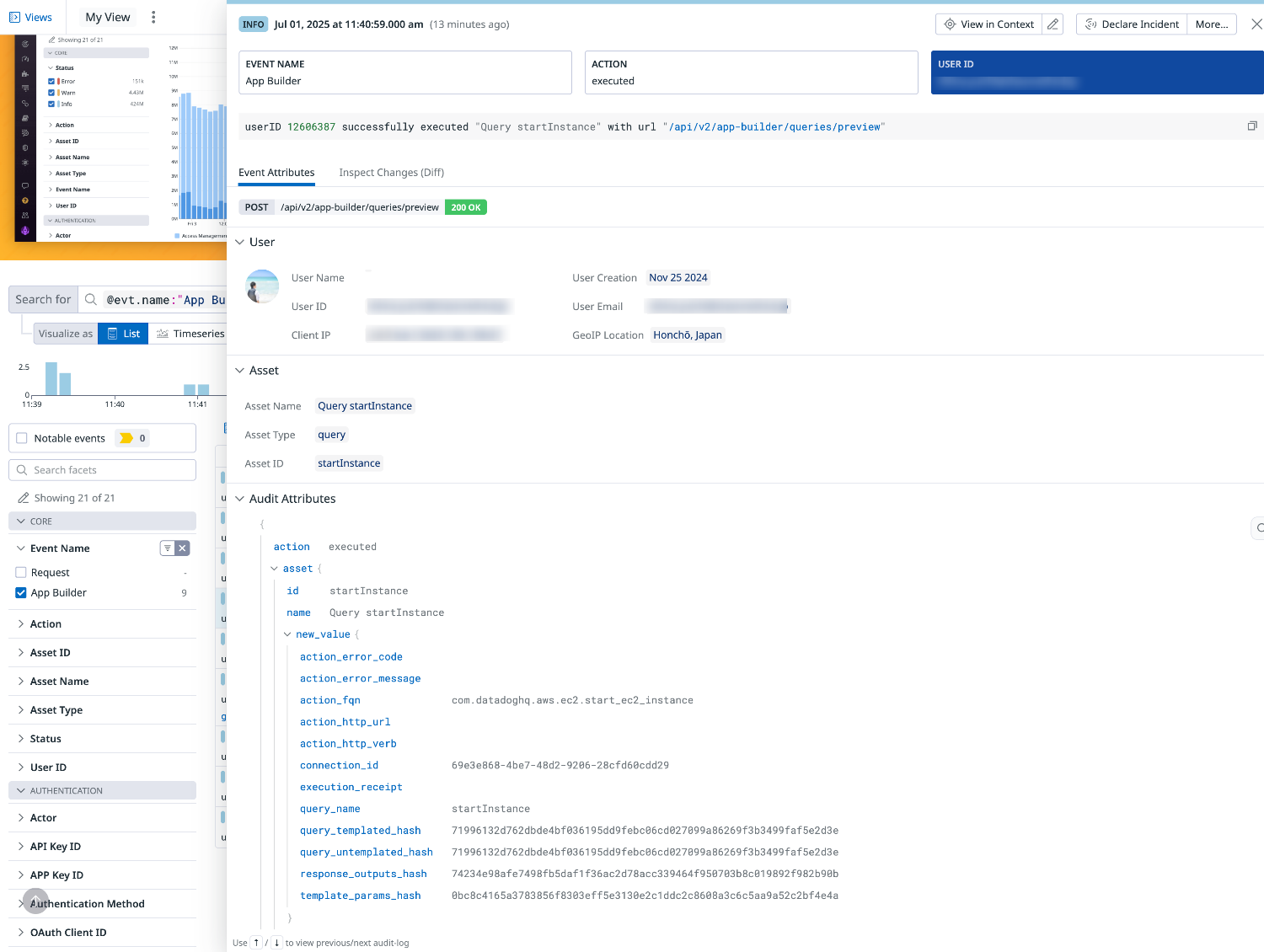Collapse the Asset section
The width and height of the screenshot is (1264, 952).
240,370
